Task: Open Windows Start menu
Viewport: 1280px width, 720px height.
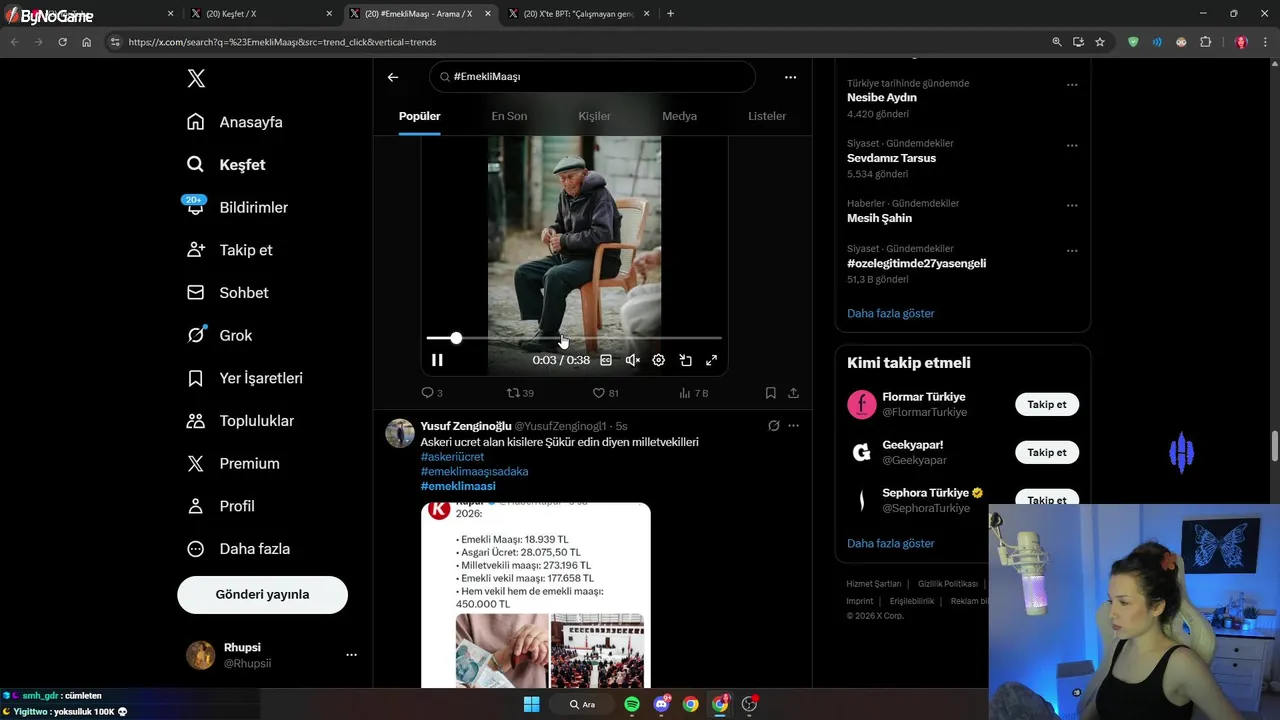Action: 531,704
